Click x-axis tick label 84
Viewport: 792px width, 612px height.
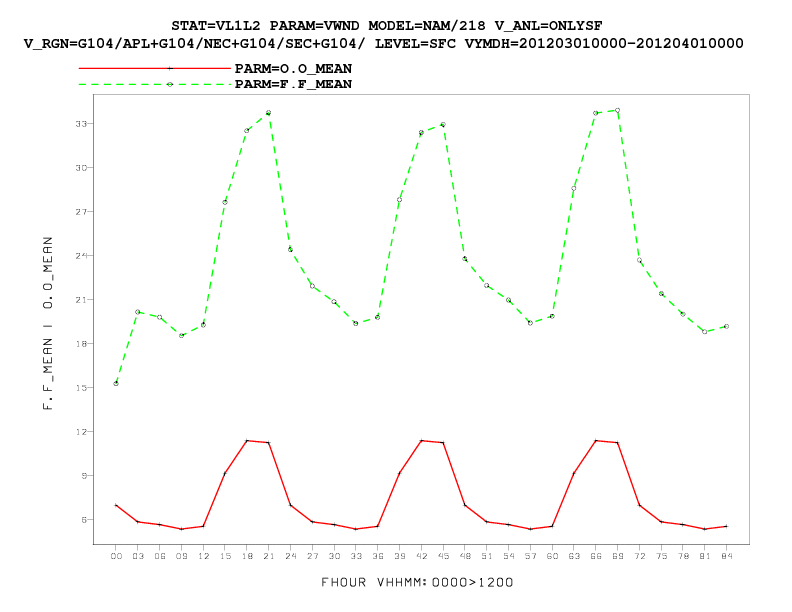(727, 556)
